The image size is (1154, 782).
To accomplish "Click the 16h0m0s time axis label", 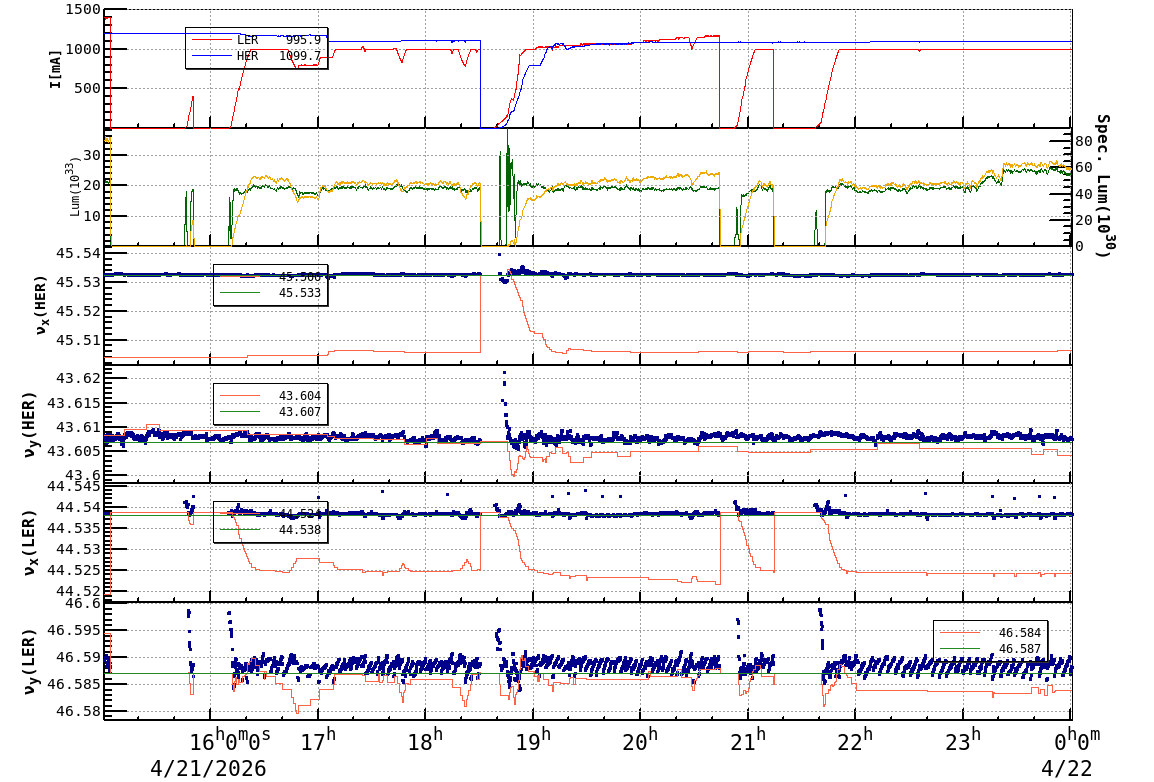I will coord(231,739).
